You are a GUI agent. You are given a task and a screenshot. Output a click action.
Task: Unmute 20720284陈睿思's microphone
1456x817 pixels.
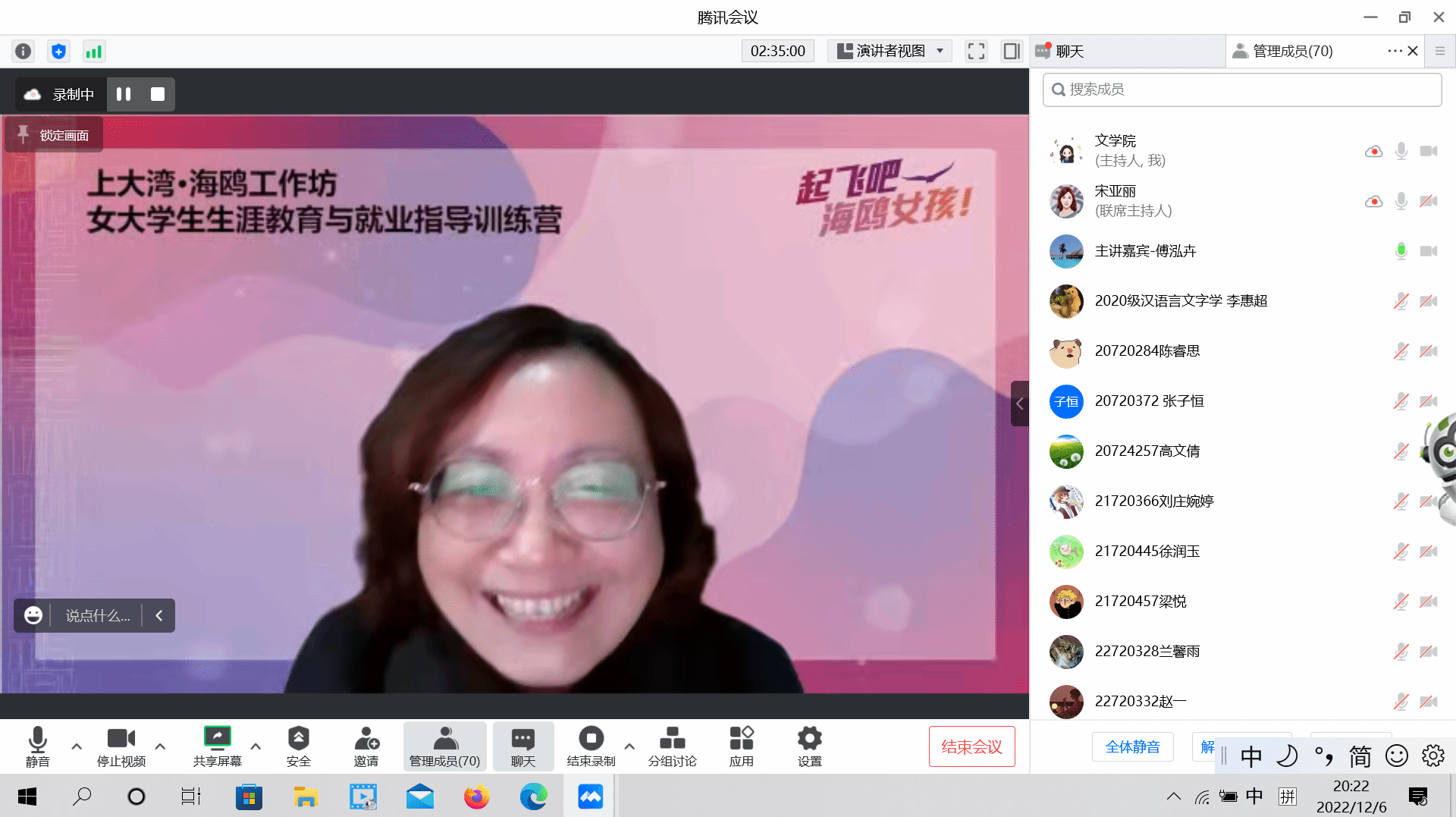(1401, 351)
